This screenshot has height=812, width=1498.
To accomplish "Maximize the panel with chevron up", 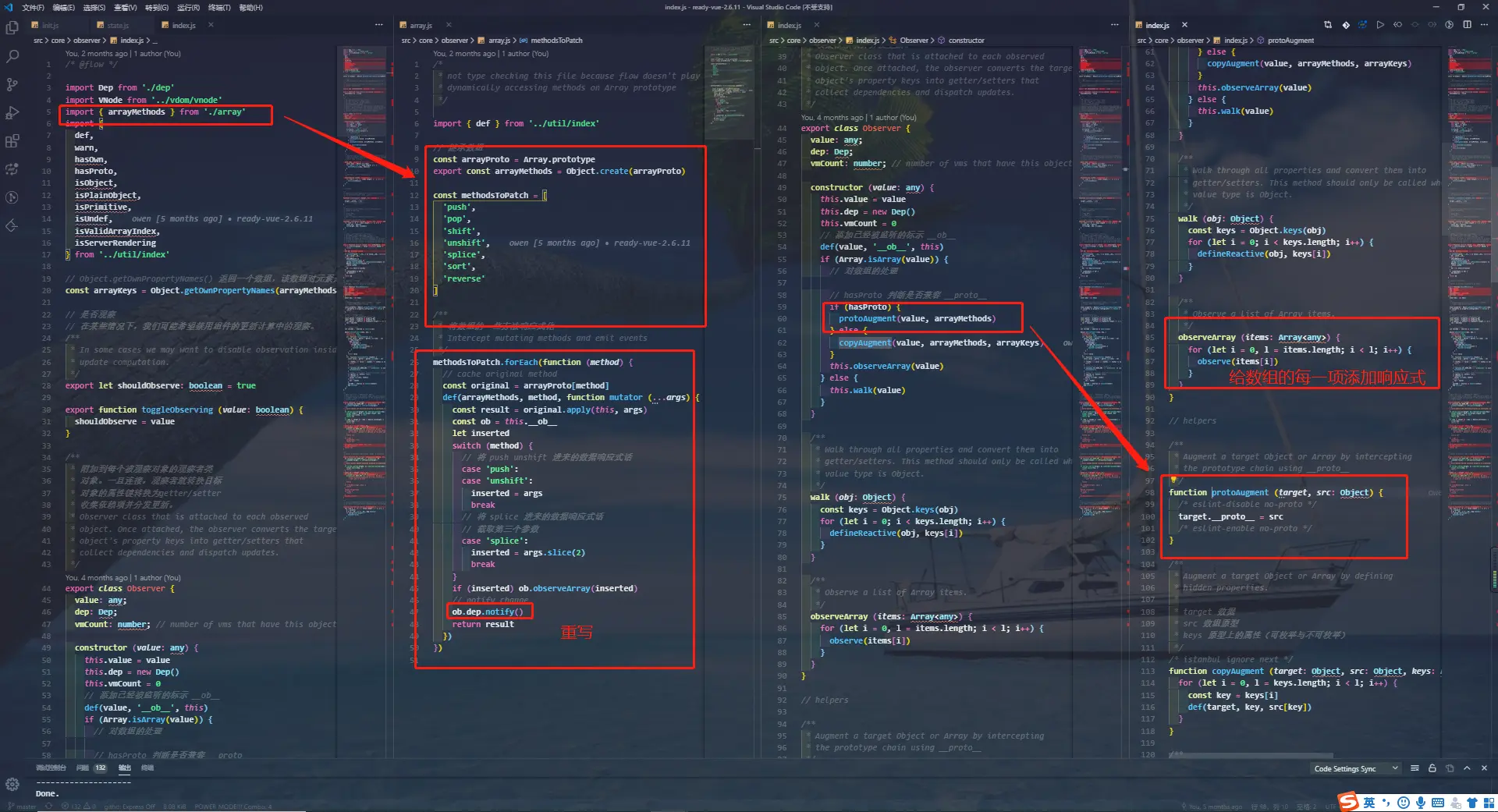I will pyautogui.click(x=1467, y=768).
